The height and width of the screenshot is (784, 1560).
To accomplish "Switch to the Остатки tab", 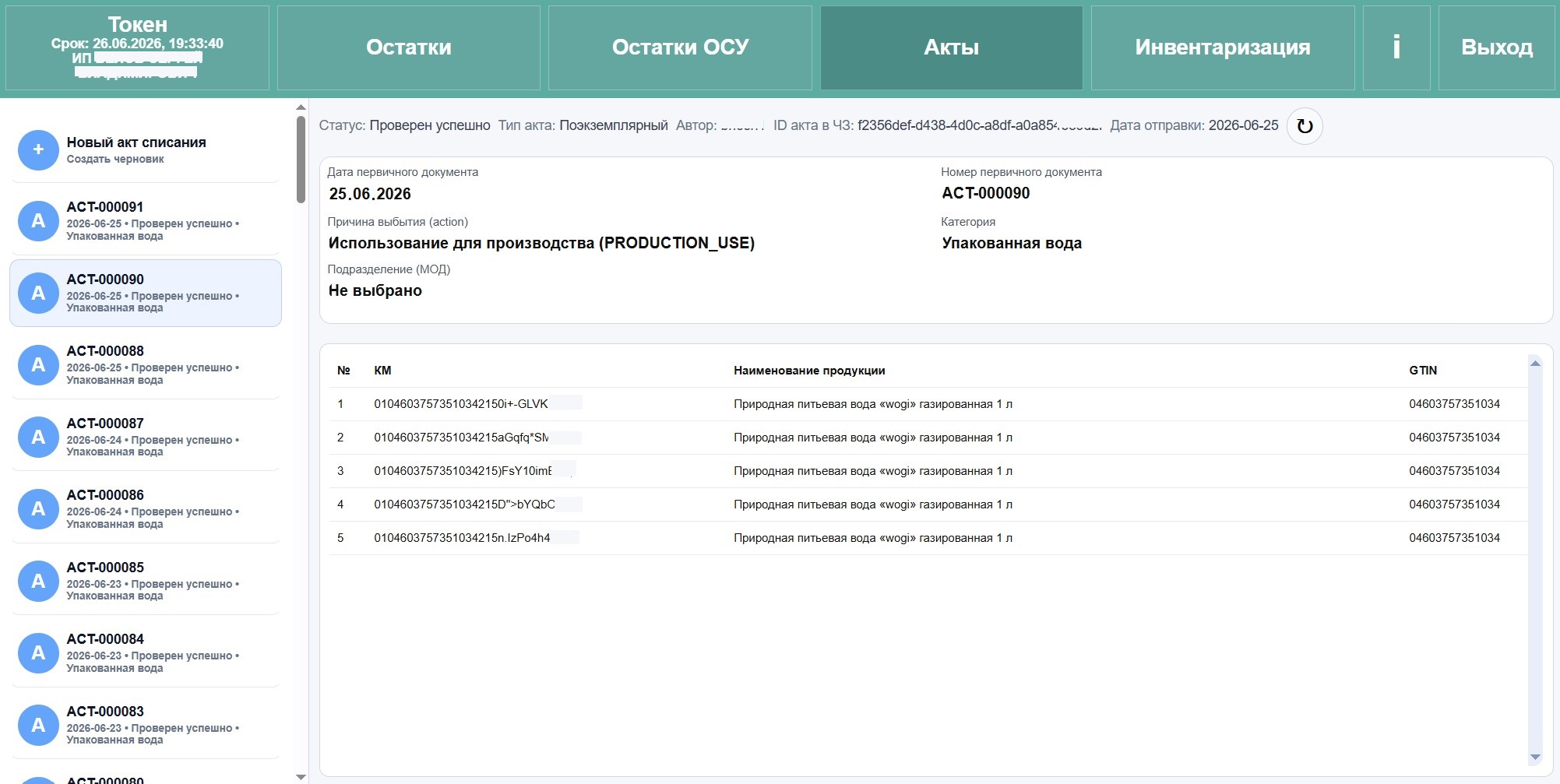I will (x=409, y=47).
